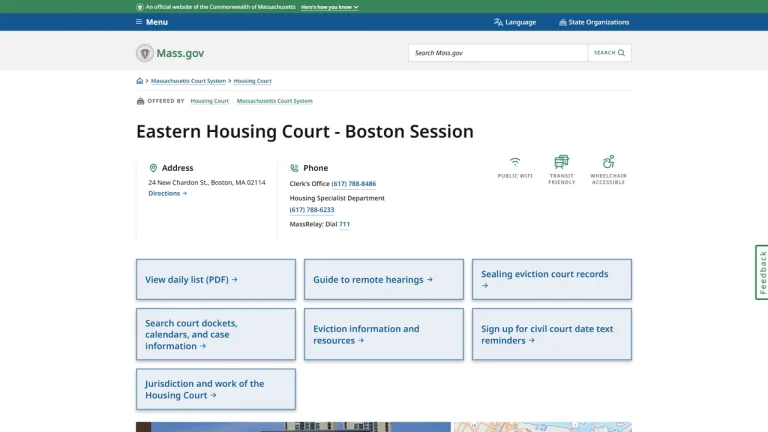This screenshot has height=432, width=768.
Task: Click the Search button with magnifier
Action: coord(609,53)
